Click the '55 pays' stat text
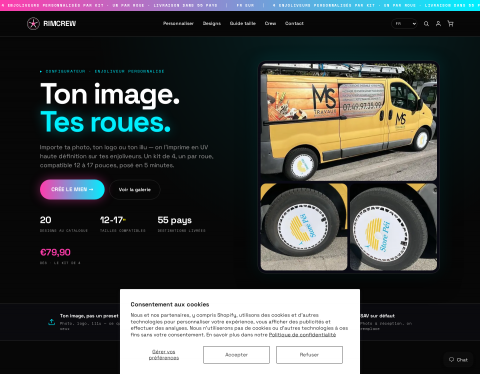The height and width of the screenshot is (374, 480). [x=175, y=220]
